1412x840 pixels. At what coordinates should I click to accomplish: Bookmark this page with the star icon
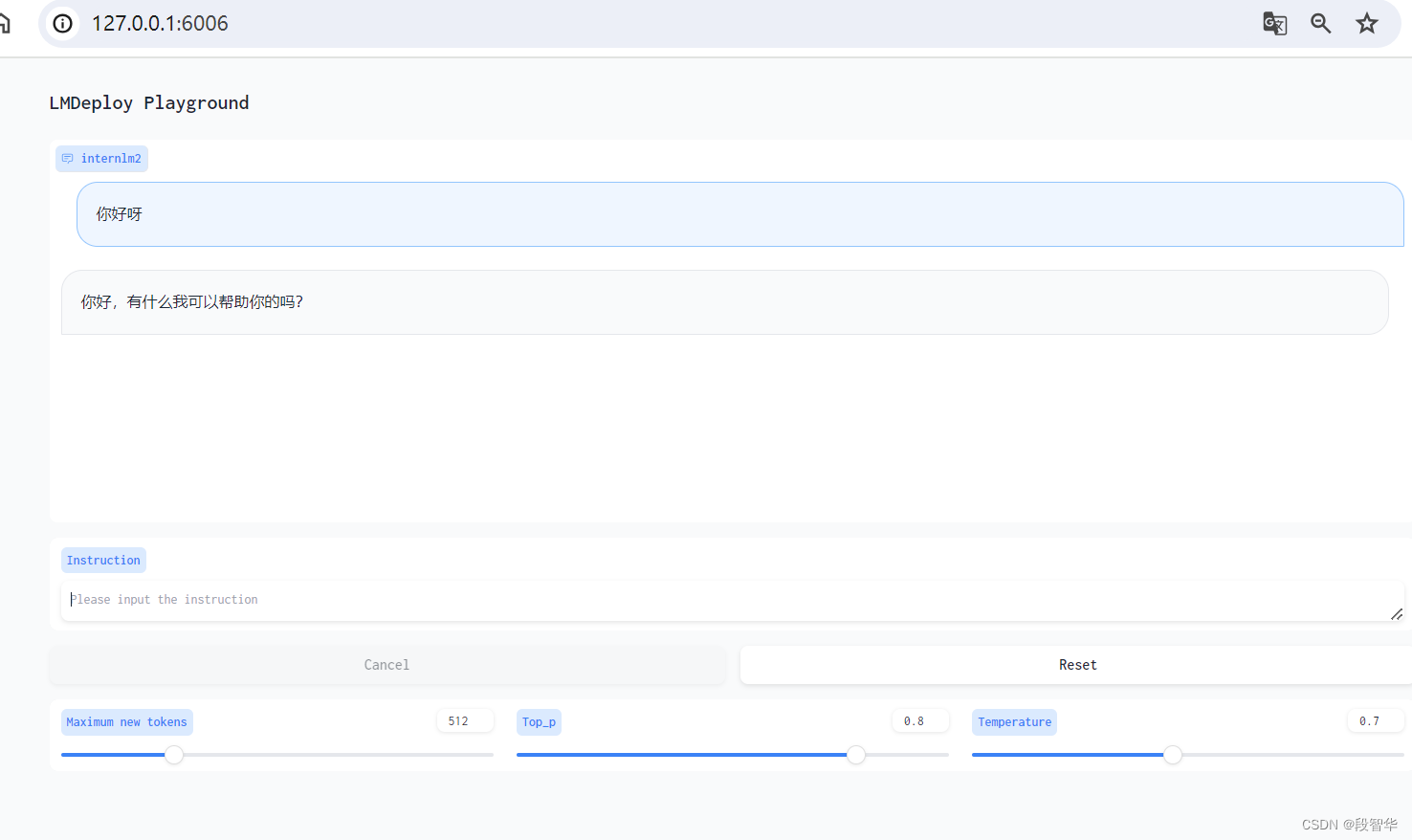point(1367,23)
